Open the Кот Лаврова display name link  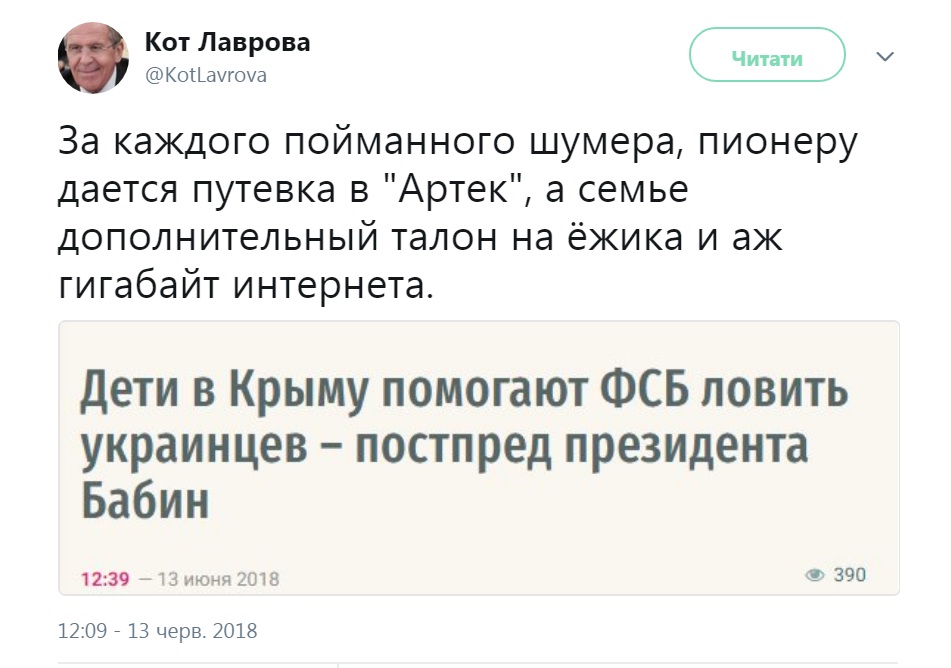[228, 42]
